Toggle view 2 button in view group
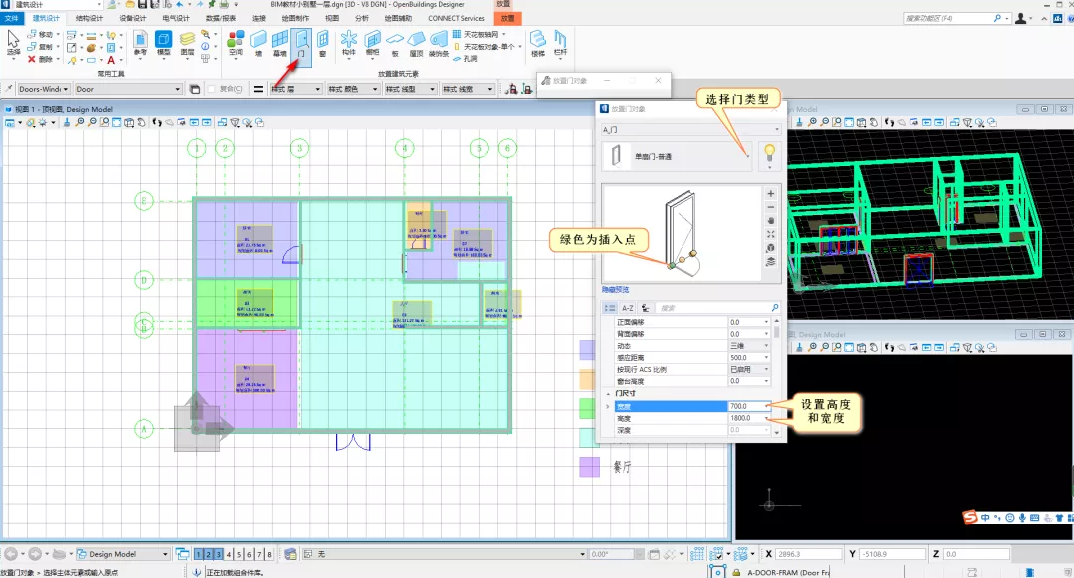 [209, 554]
